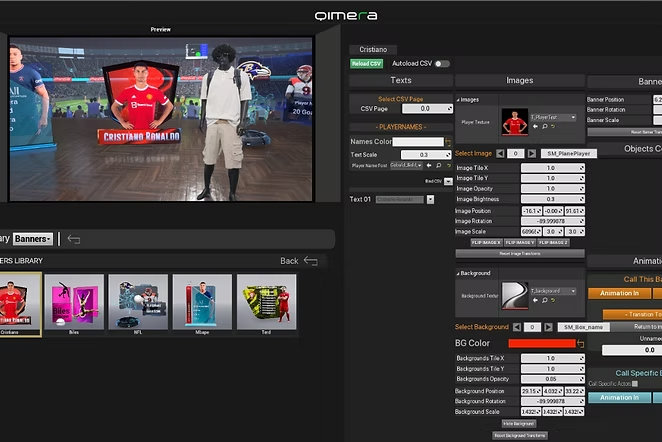Open the Bind CSV dropdown arrow

448,182
